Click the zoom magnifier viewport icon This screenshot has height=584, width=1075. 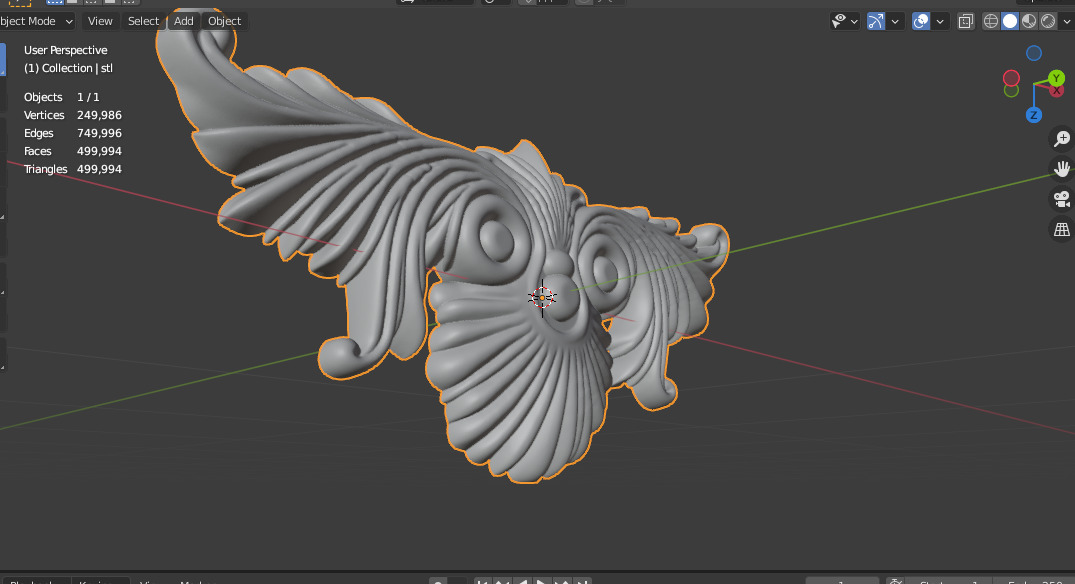click(x=1062, y=139)
